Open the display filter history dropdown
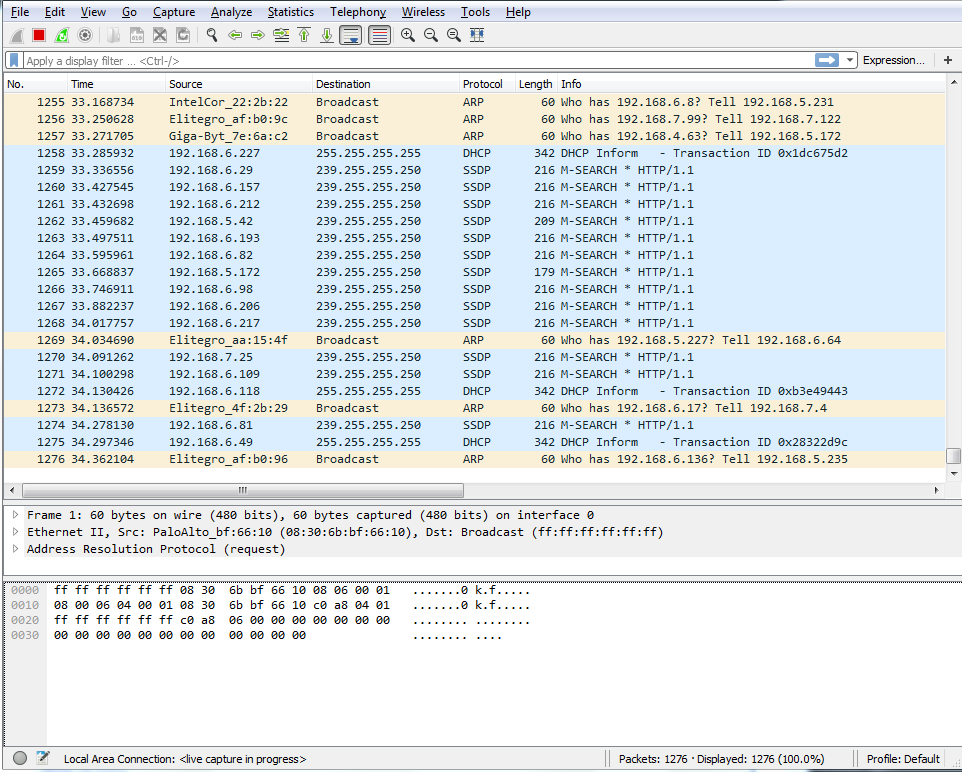The image size is (962, 772). coord(851,61)
